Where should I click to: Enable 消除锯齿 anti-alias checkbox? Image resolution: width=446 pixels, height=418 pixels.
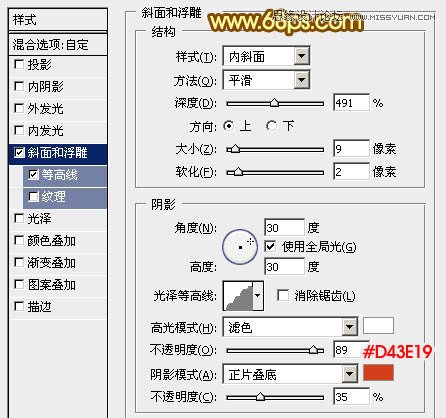pyautogui.click(x=283, y=295)
